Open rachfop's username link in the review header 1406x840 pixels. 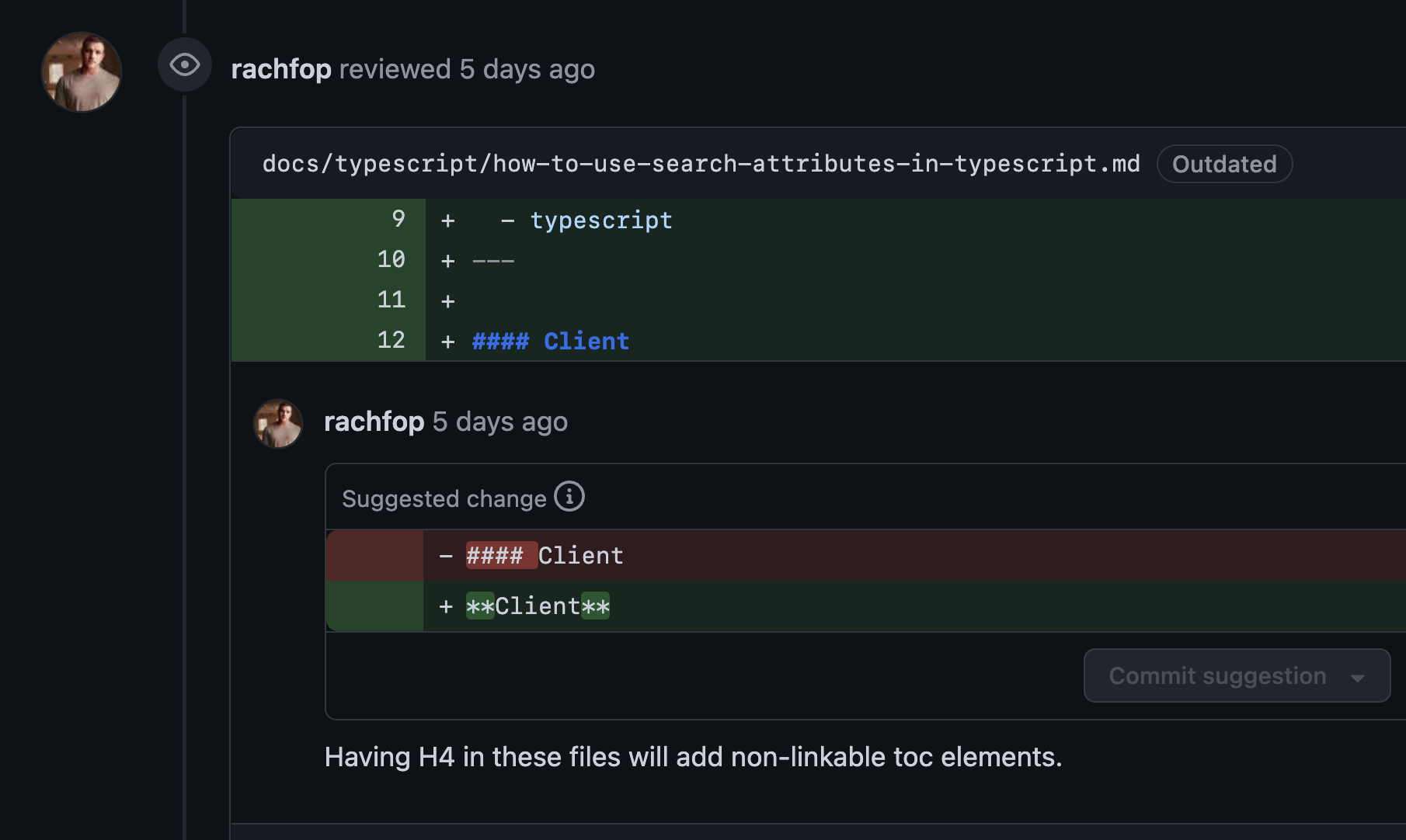click(281, 68)
